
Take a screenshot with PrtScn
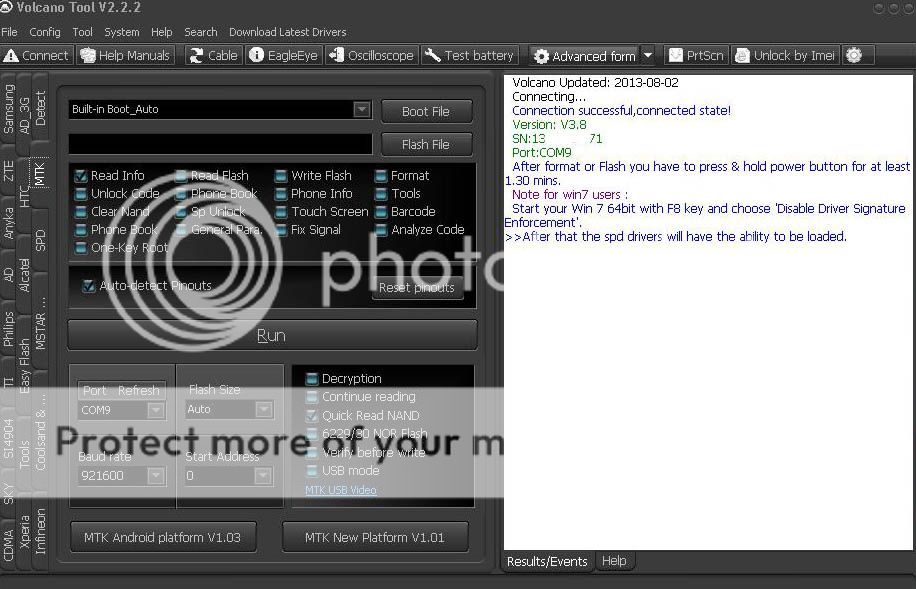697,56
